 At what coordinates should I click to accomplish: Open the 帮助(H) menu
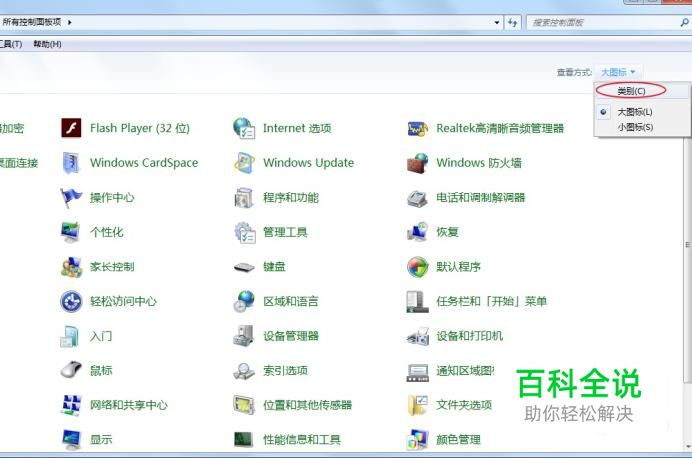pyautogui.click(x=47, y=44)
